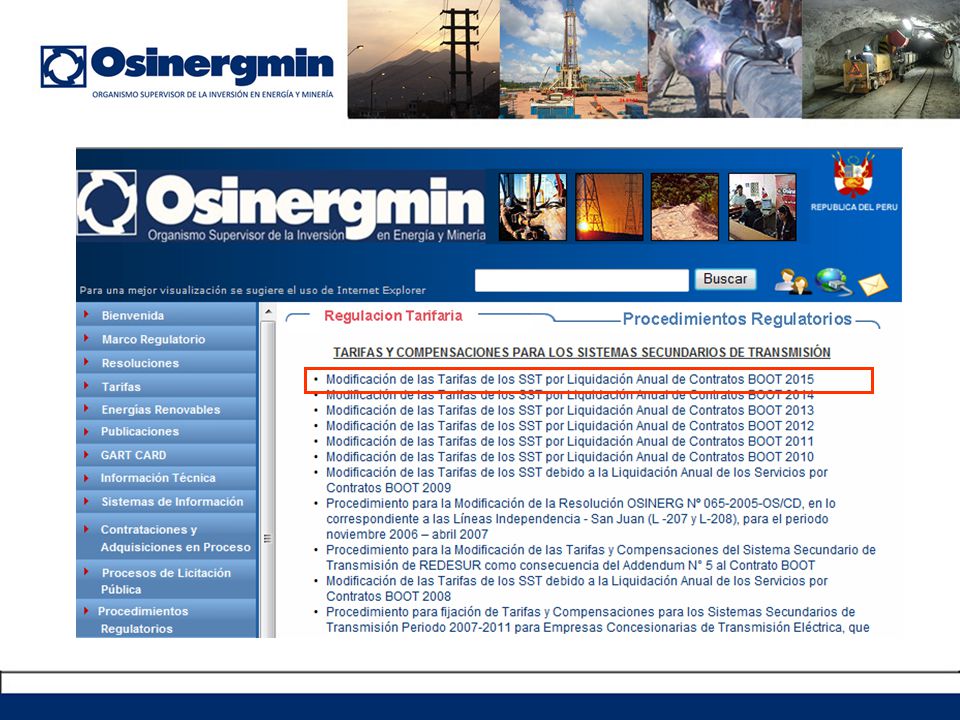This screenshot has width=960, height=720.
Task: Focus the search text field
Action: click(582, 280)
